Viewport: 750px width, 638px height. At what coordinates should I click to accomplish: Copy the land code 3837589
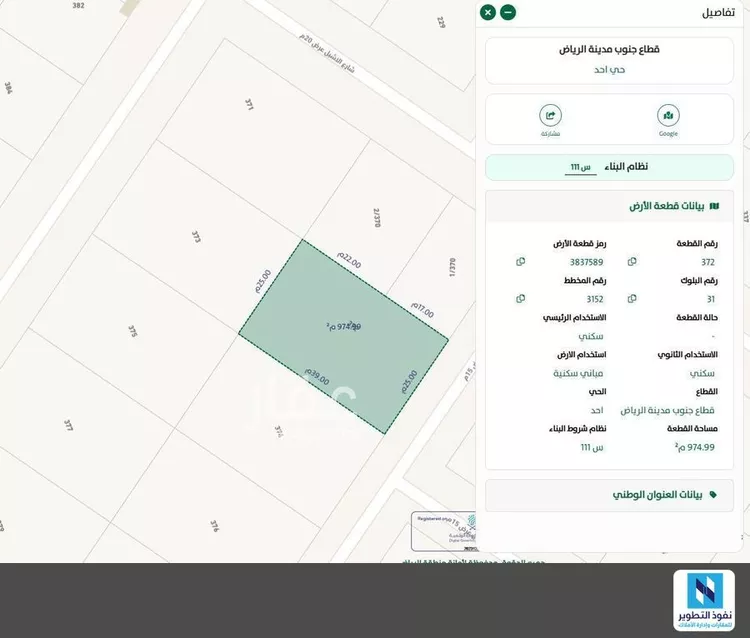coord(520,262)
